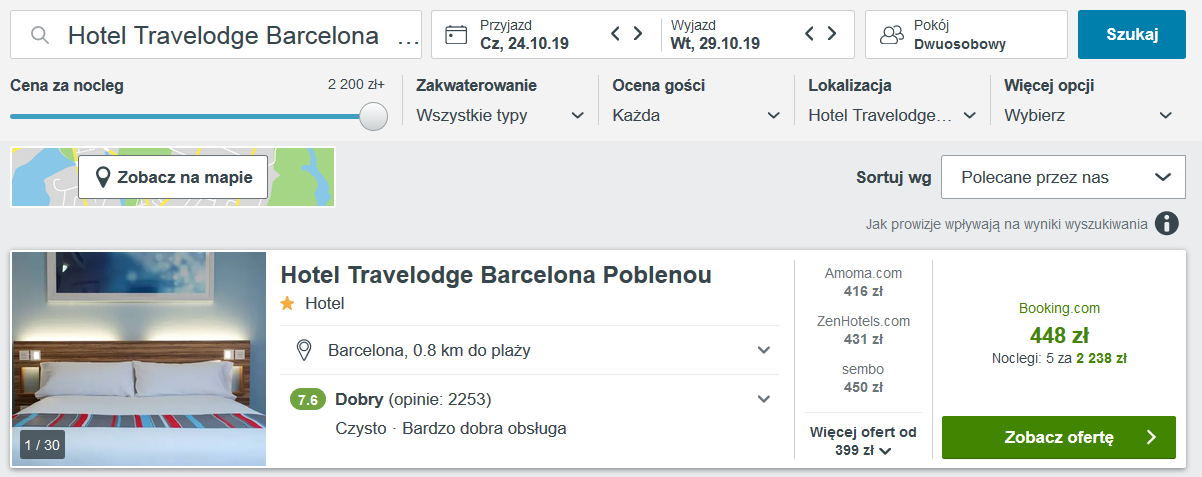This screenshot has width=1202, height=477.
Task: Click the info icon about commissions
Action: pos(1166,223)
